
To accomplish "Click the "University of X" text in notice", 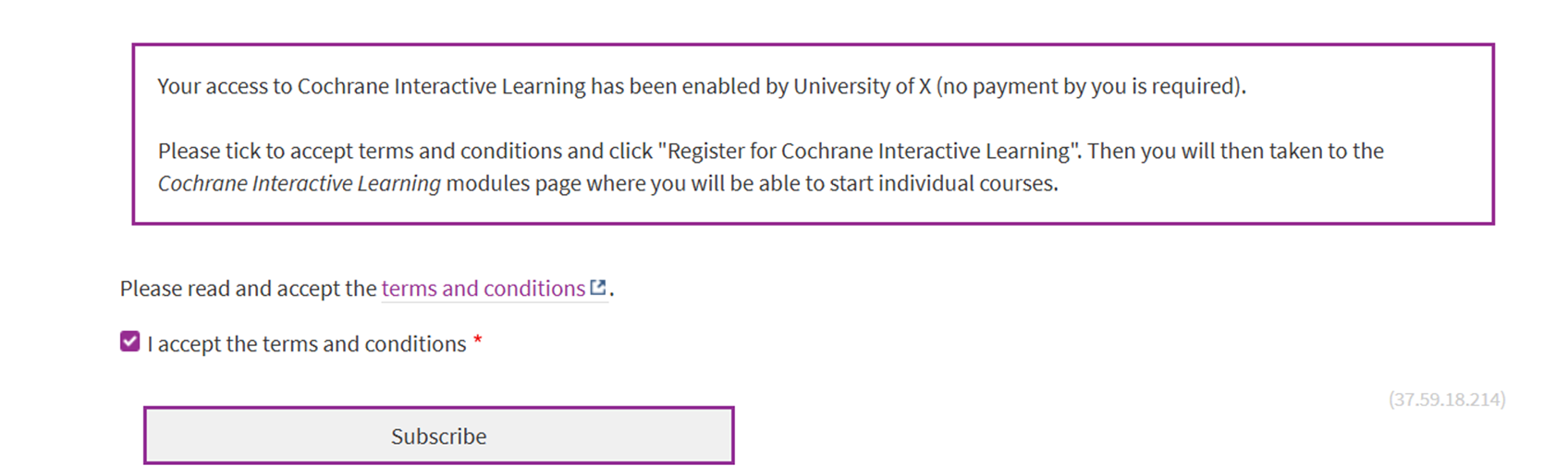I will tap(862, 87).
